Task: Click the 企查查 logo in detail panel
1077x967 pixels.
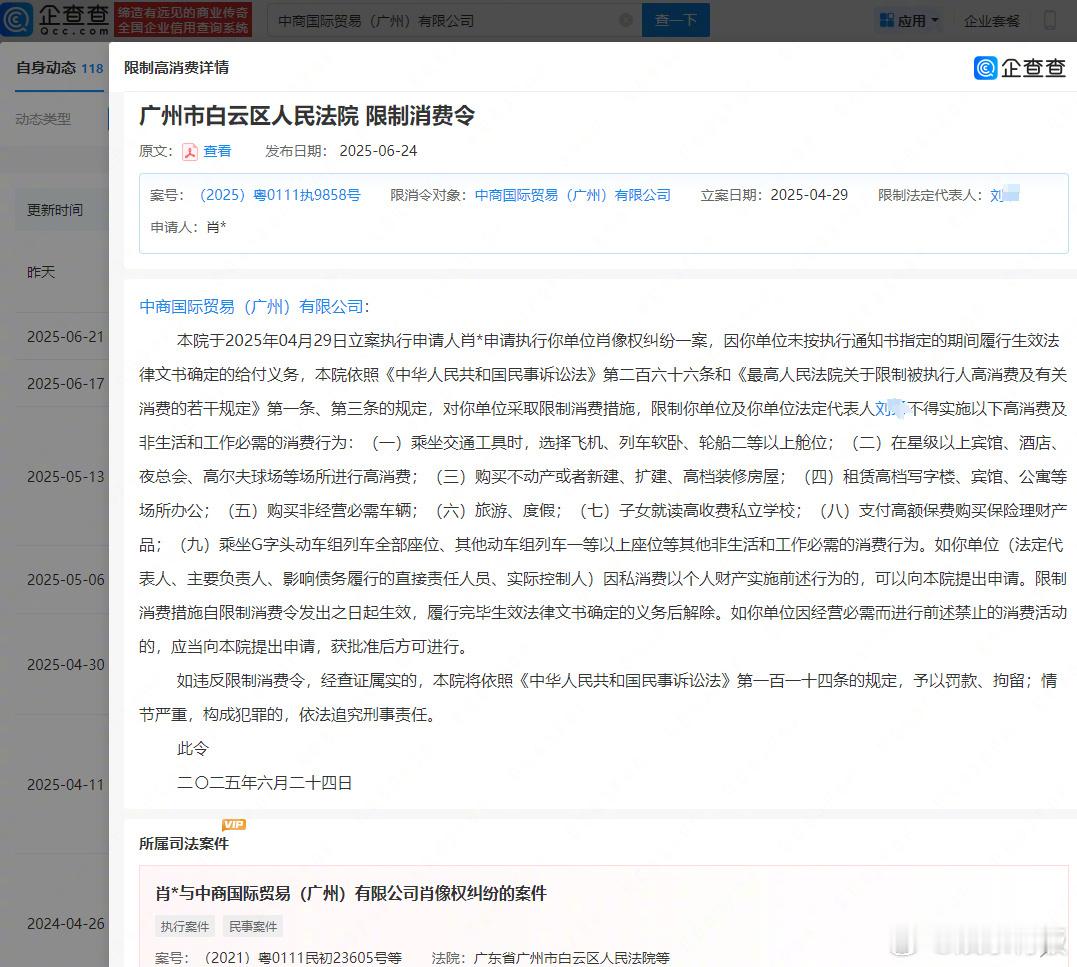Action: click(x=1020, y=67)
